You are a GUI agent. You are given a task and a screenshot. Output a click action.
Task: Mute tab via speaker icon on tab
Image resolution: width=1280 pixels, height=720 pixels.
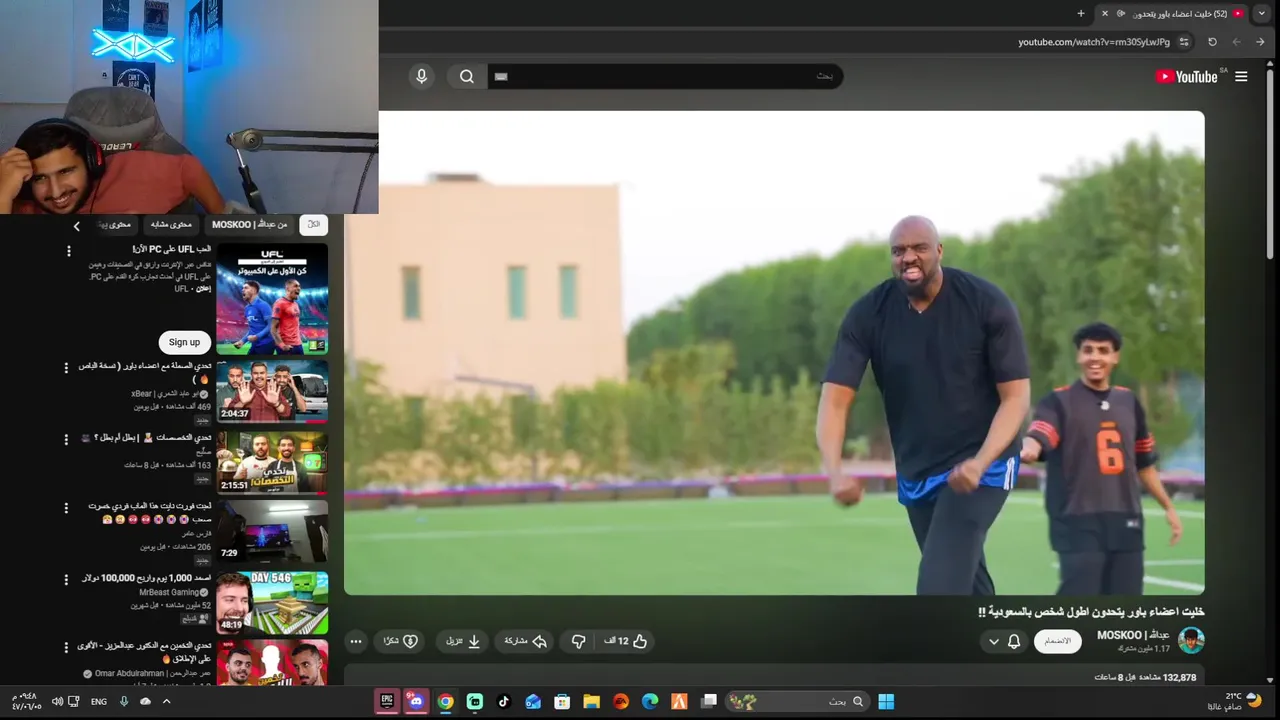pos(1121,13)
